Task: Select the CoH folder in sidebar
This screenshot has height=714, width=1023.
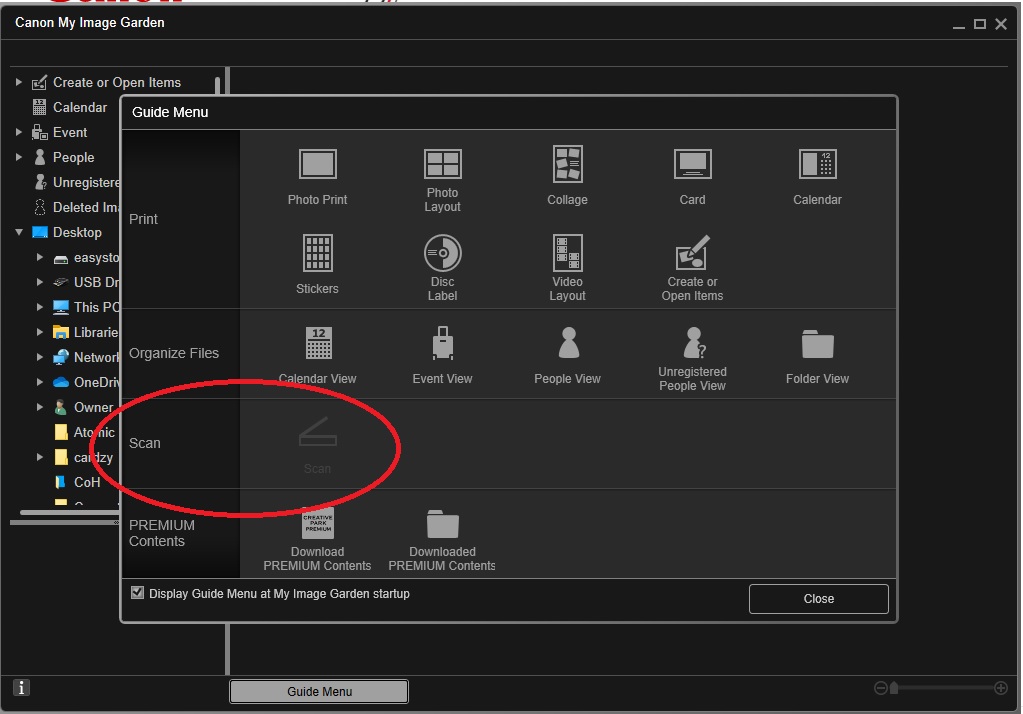Action: 87,482
